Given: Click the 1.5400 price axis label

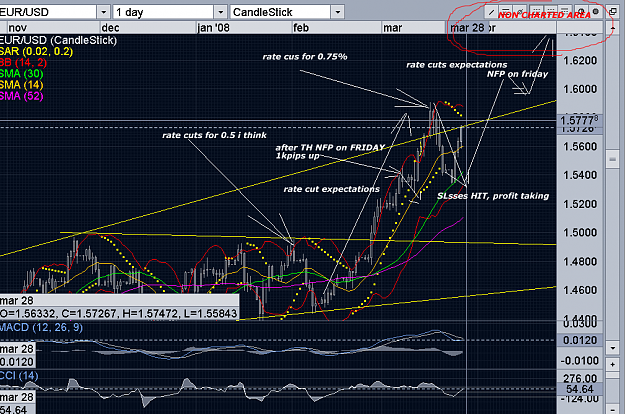Looking at the screenshot, I should pos(580,175).
